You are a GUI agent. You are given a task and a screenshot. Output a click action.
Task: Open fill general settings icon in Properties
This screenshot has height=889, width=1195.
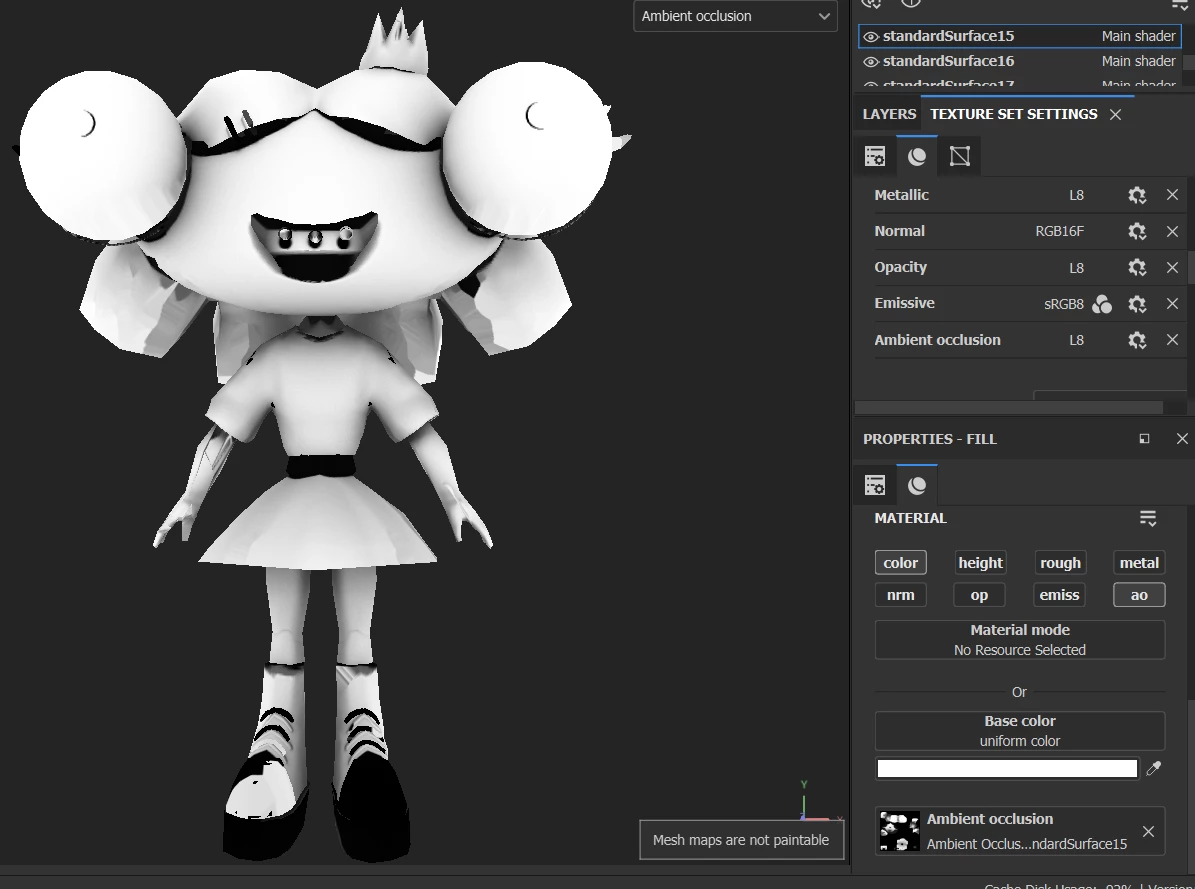click(875, 485)
